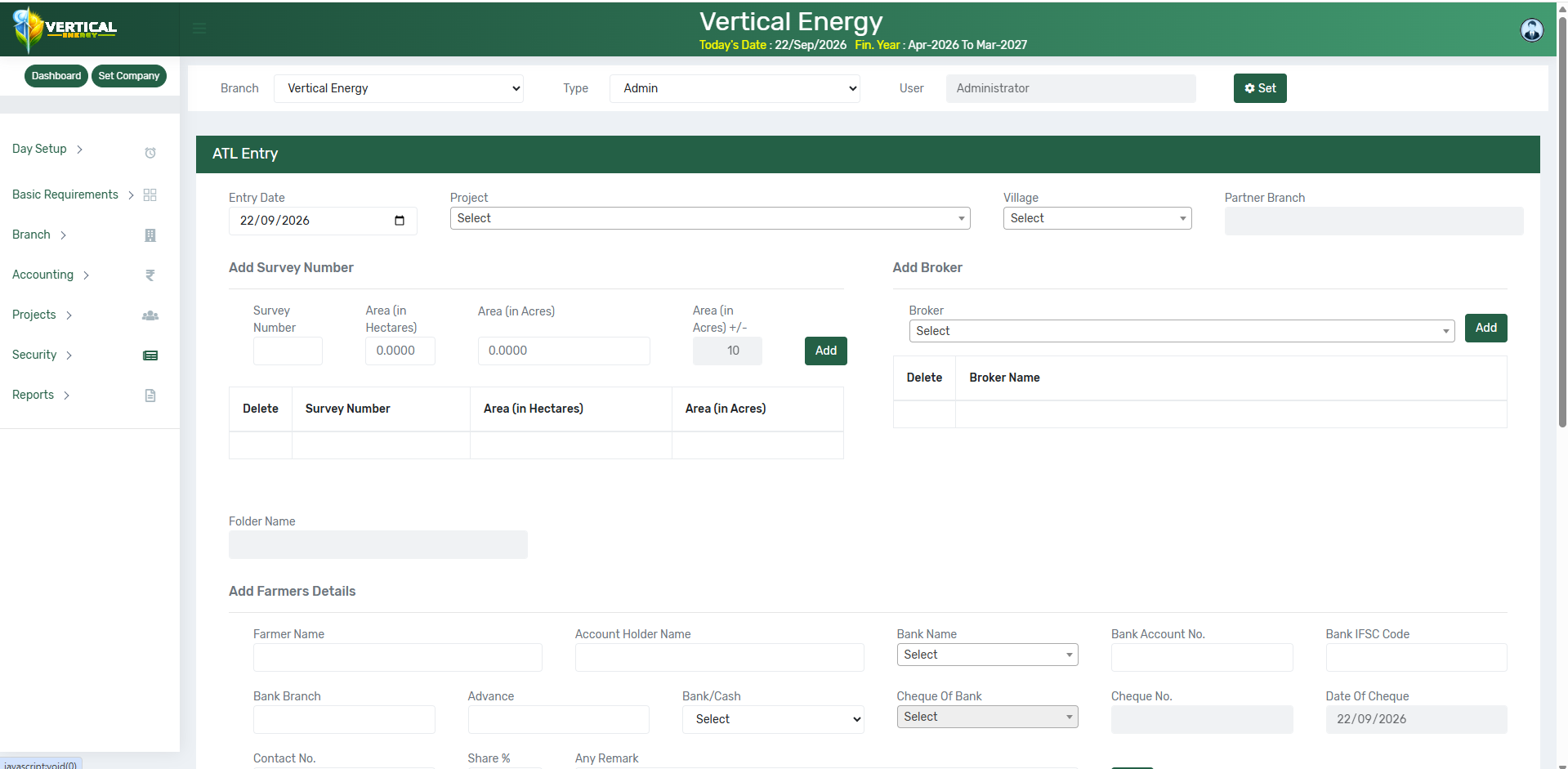Click the Branch building icon

pos(150,235)
